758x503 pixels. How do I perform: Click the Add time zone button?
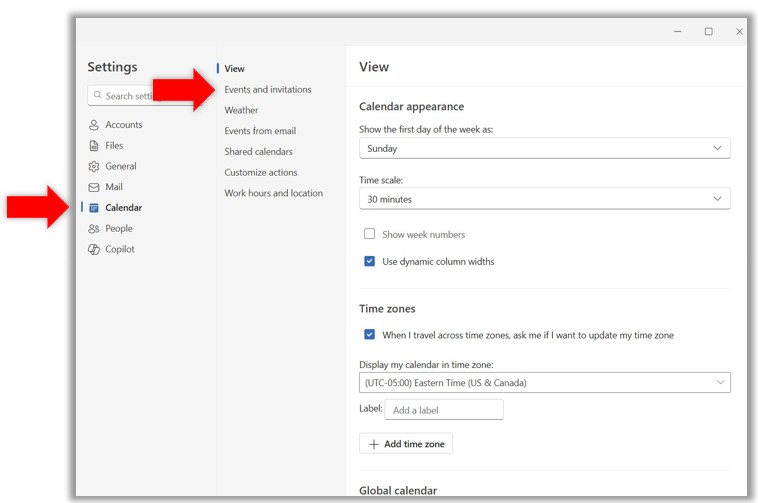point(406,443)
